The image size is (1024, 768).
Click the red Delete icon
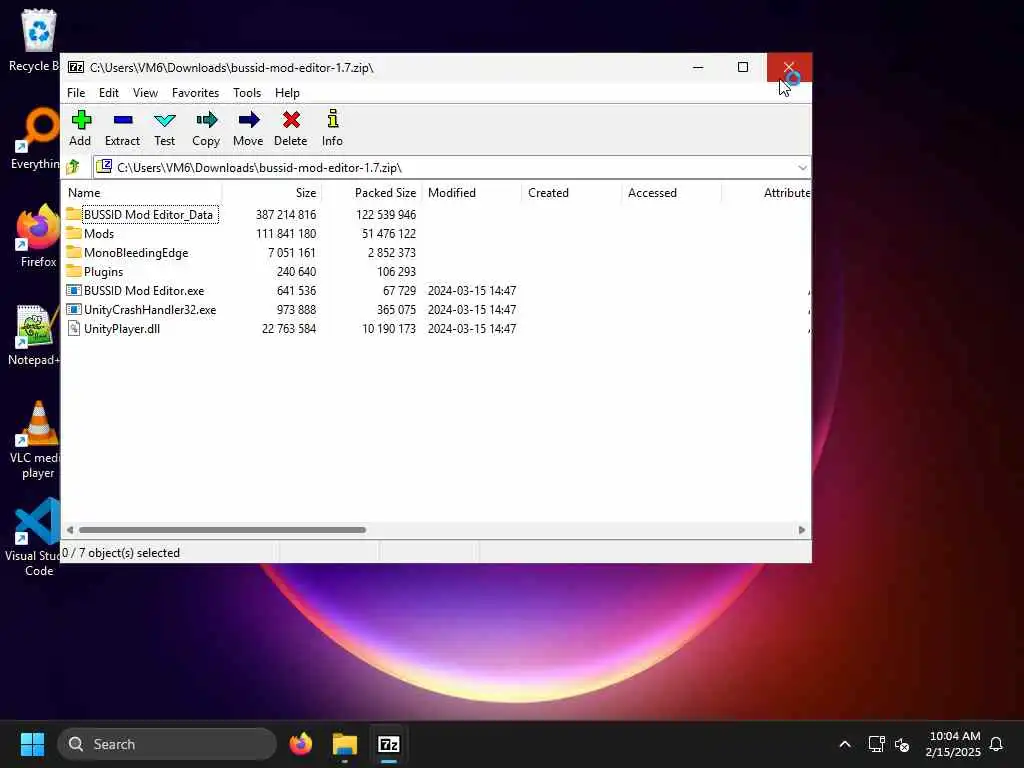tap(291, 120)
